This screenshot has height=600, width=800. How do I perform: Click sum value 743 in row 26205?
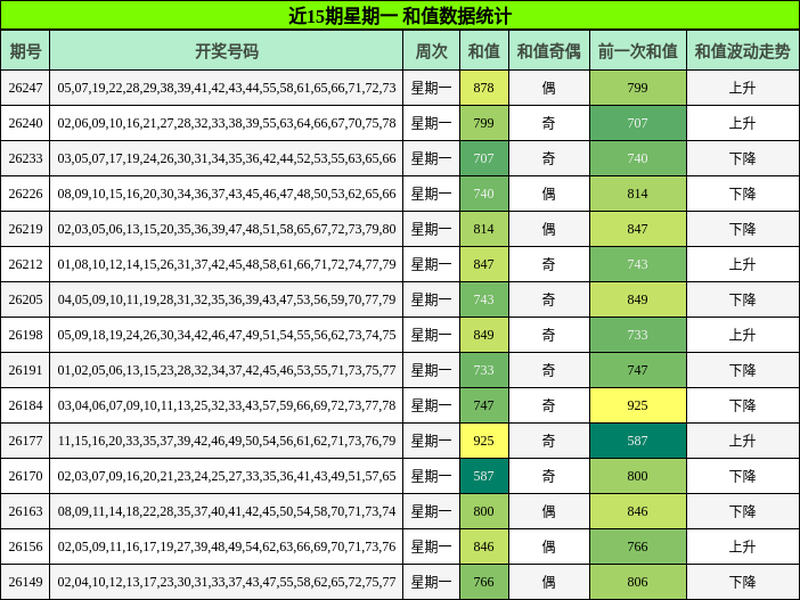(x=484, y=299)
